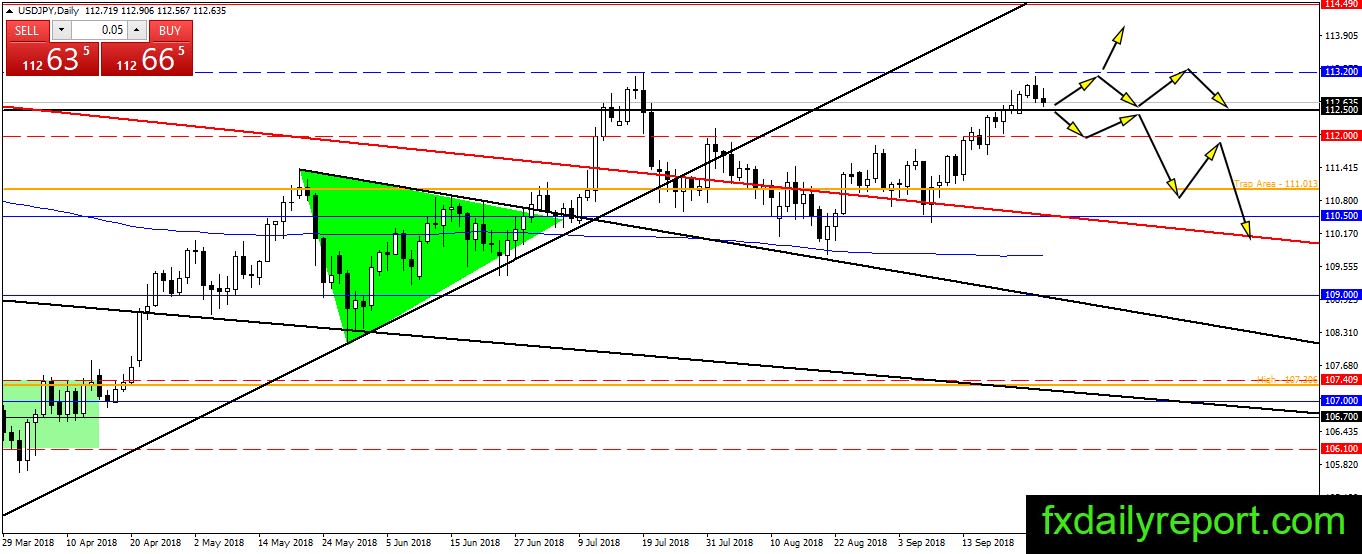Click the BUY button
The height and width of the screenshot is (554, 1362).
(x=170, y=31)
